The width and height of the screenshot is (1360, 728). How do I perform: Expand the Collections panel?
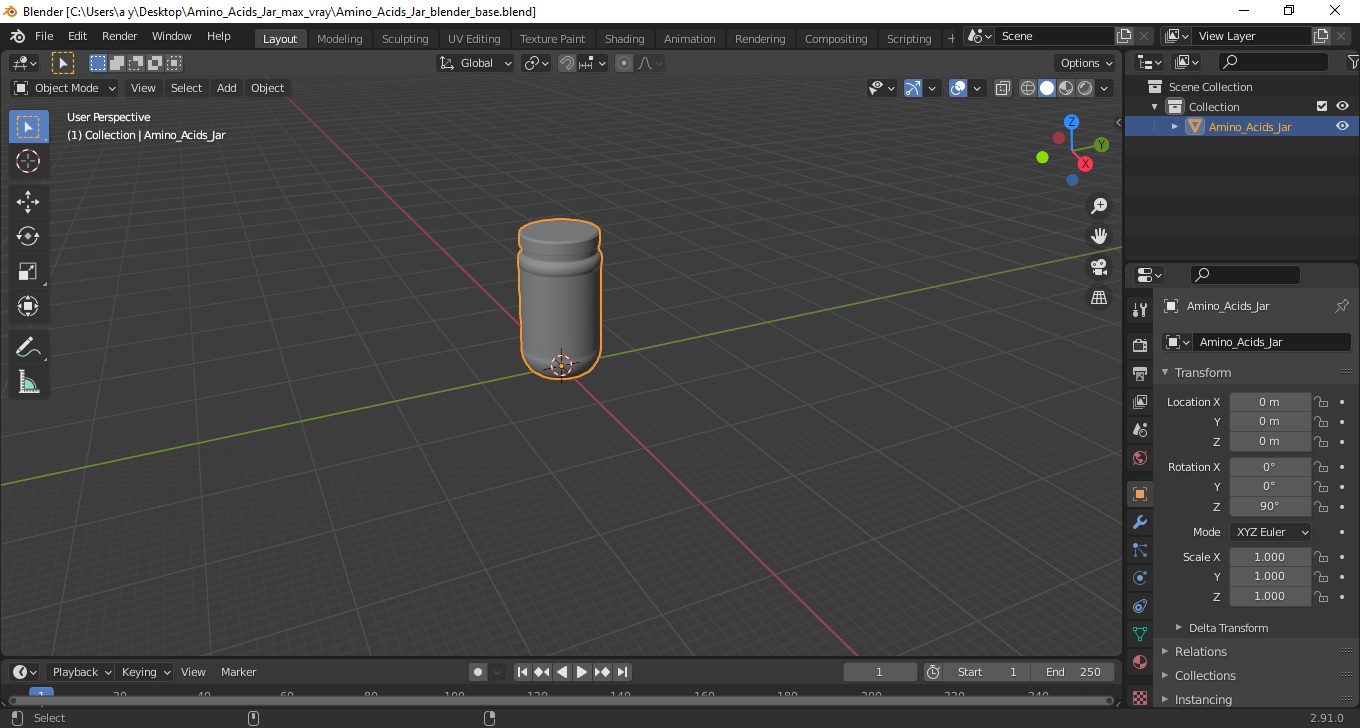pyautogui.click(x=1165, y=676)
